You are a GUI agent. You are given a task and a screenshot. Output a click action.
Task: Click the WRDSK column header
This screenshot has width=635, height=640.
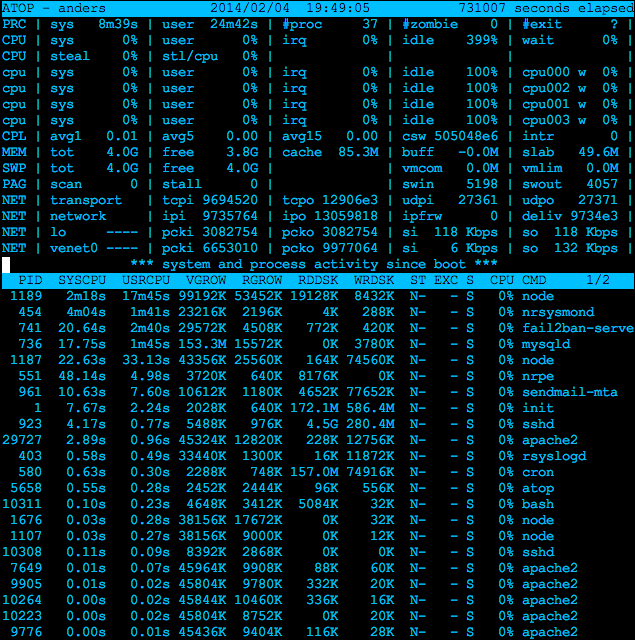[374, 280]
